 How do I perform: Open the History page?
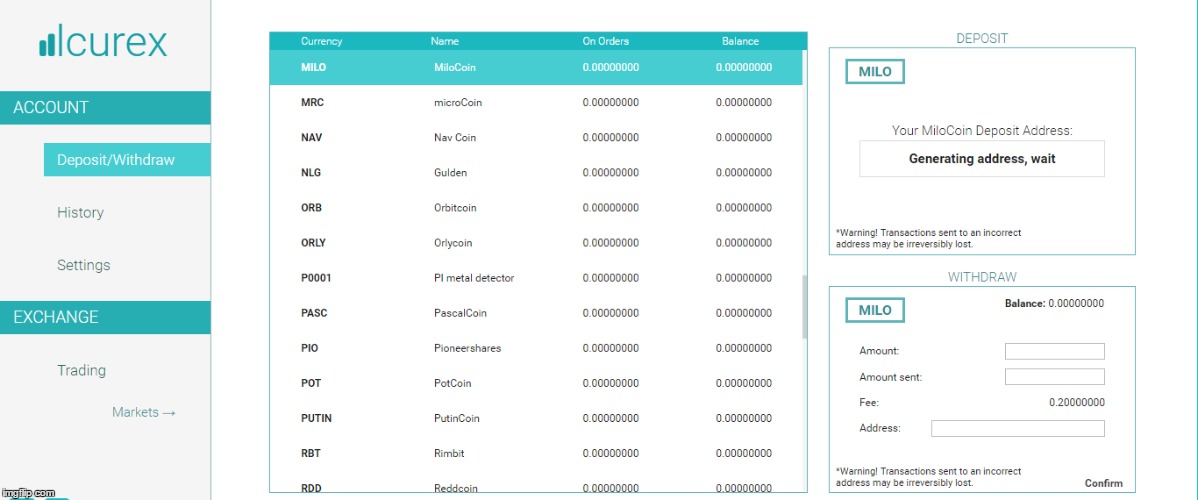click(80, 213)
